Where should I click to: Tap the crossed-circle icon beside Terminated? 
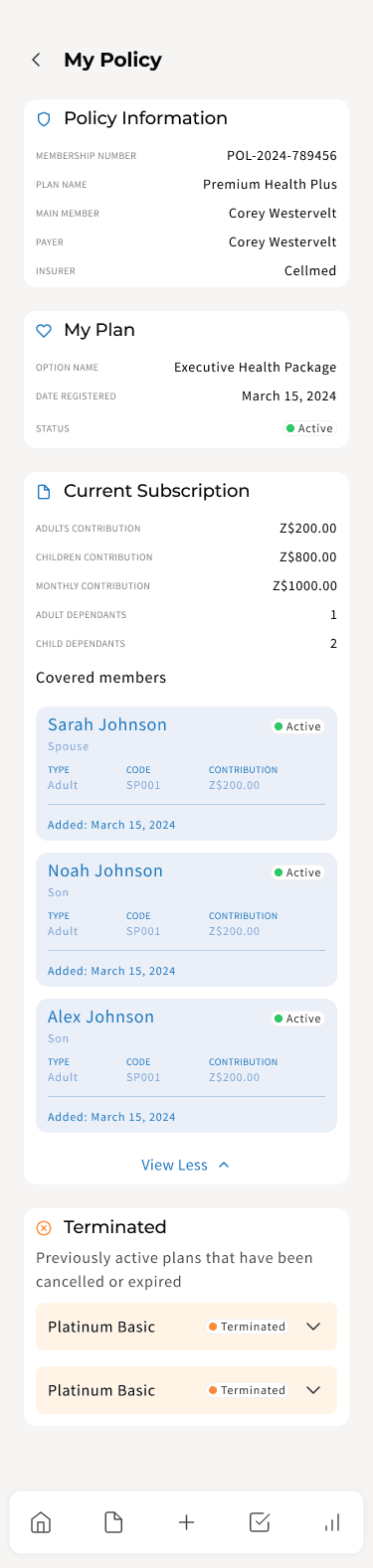44,1228
